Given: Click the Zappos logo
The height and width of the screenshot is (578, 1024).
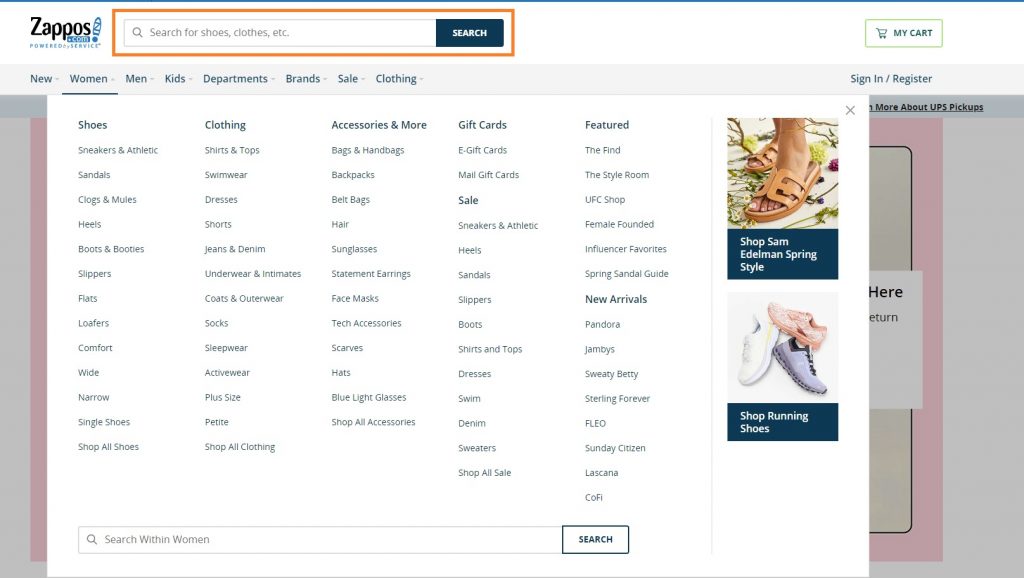Looking at the screenshot, I should (x=65, y=32).
